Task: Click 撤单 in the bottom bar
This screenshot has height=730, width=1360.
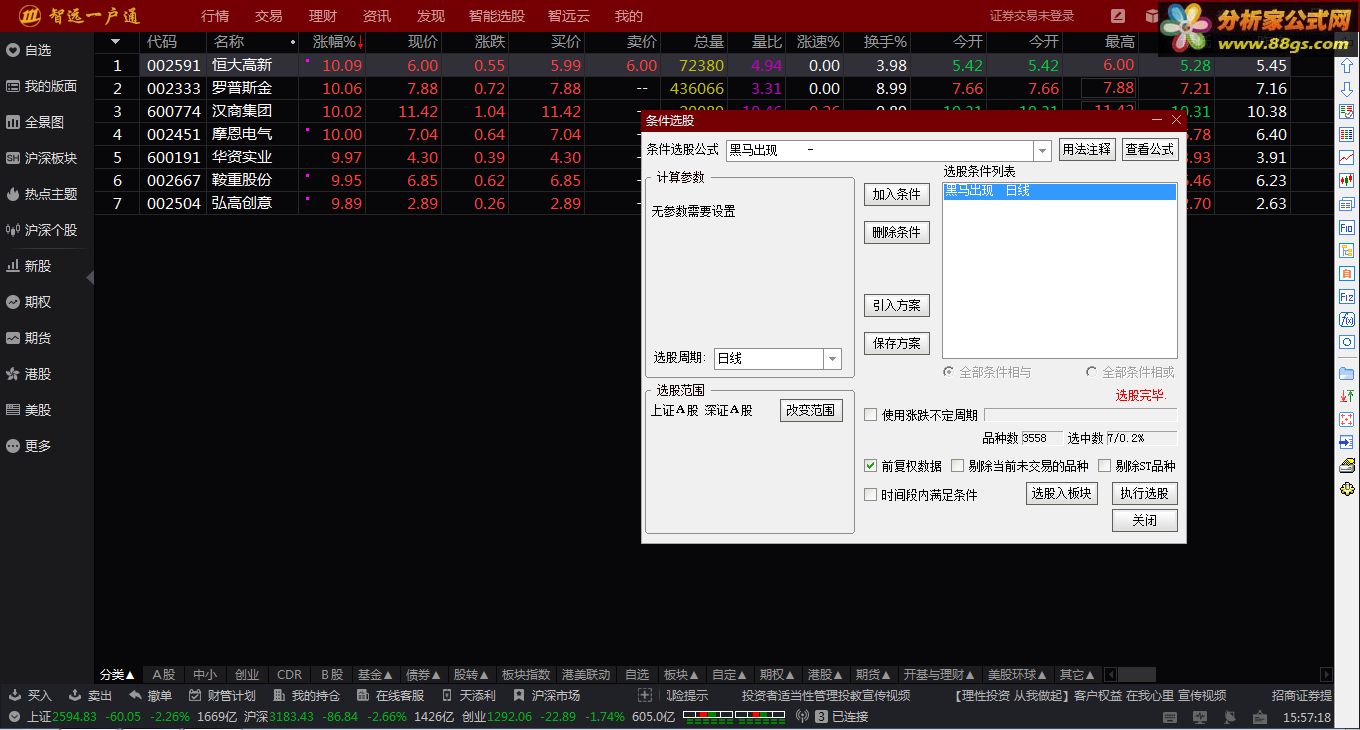Action: coord(150,696)
